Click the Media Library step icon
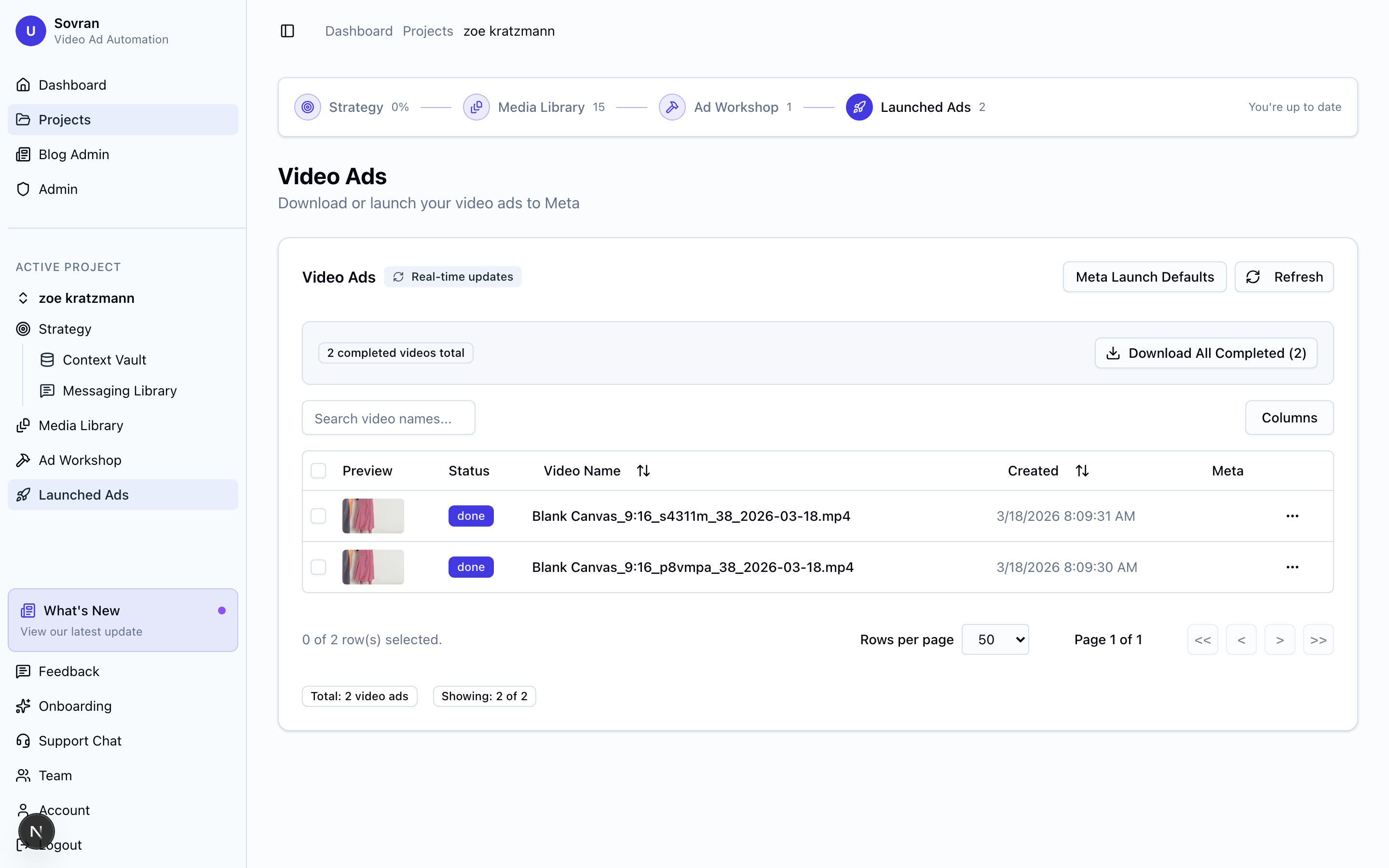The height and width of the screenshot is (868, 1389). click(476, 108)
